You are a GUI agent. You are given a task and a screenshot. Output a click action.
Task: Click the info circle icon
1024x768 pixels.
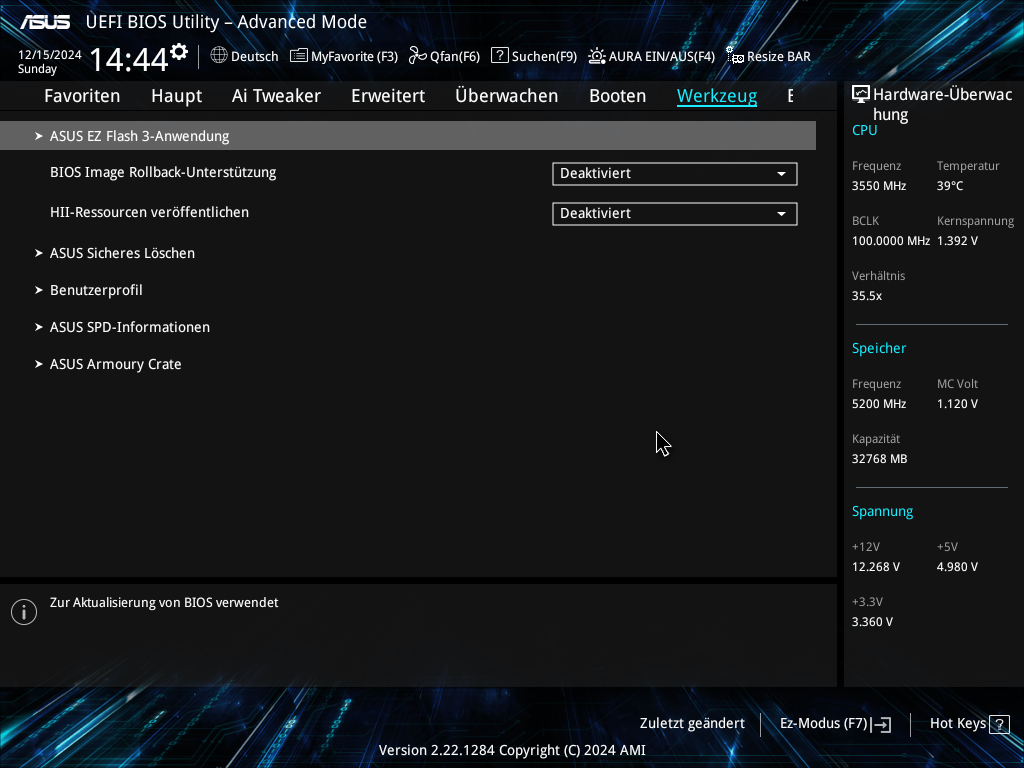pyautogui.click(x=24, y=612)
